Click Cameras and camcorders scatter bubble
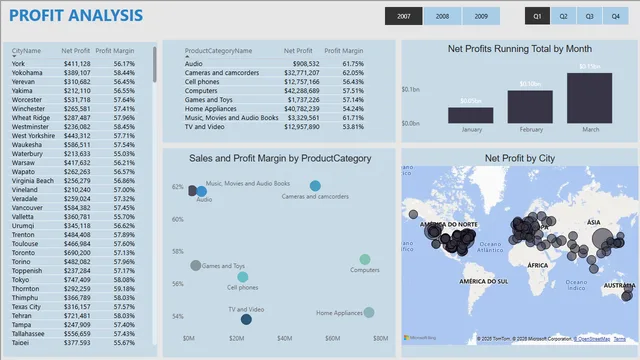The width and height of the screenshot is (640, 360). pyautogui.click(x=315, y=186)
